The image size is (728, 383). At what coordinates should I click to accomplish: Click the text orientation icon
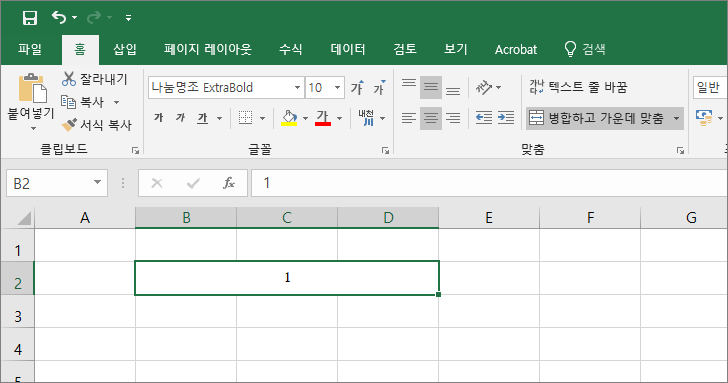[x=484, y=87]
